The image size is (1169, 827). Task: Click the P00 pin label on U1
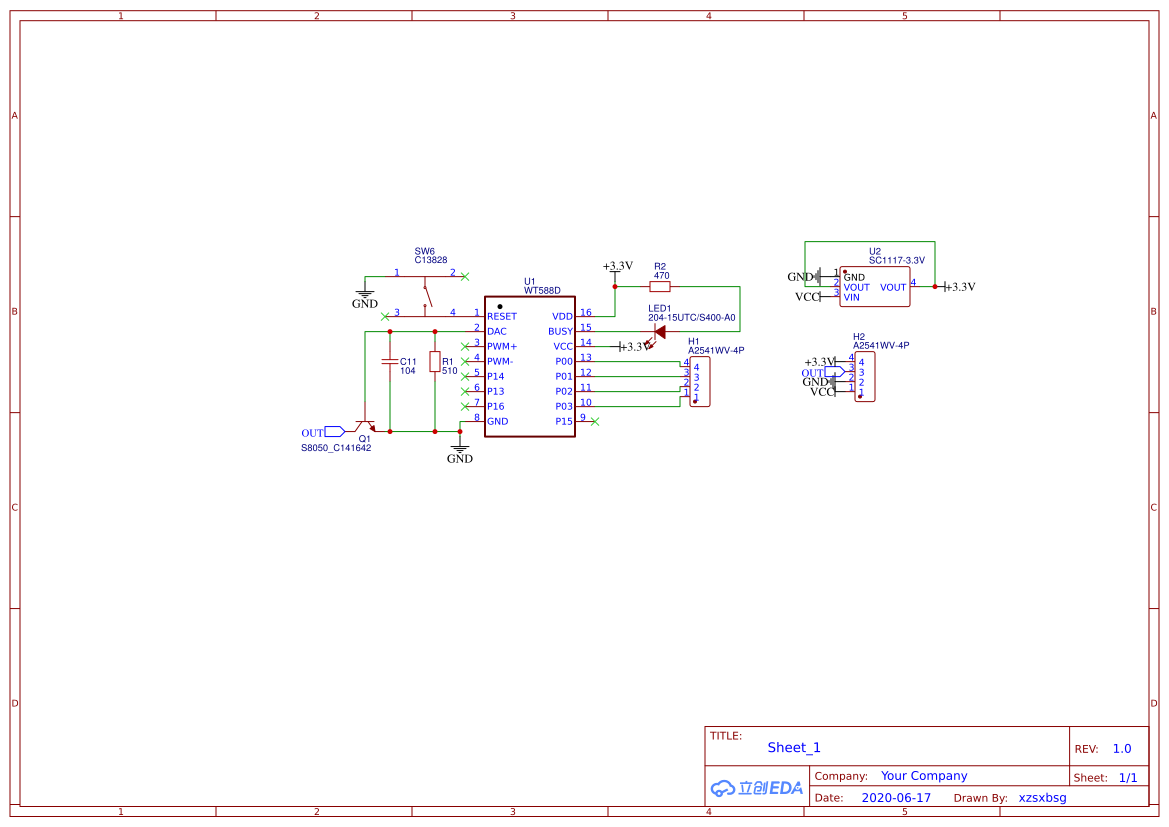coord(564,361)
